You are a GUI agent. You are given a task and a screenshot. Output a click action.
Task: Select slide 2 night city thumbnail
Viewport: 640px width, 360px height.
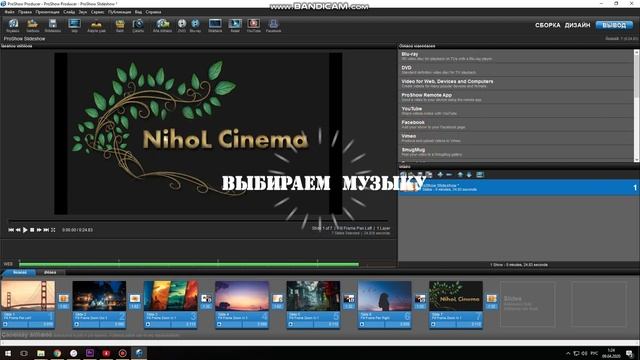(99, 296)
